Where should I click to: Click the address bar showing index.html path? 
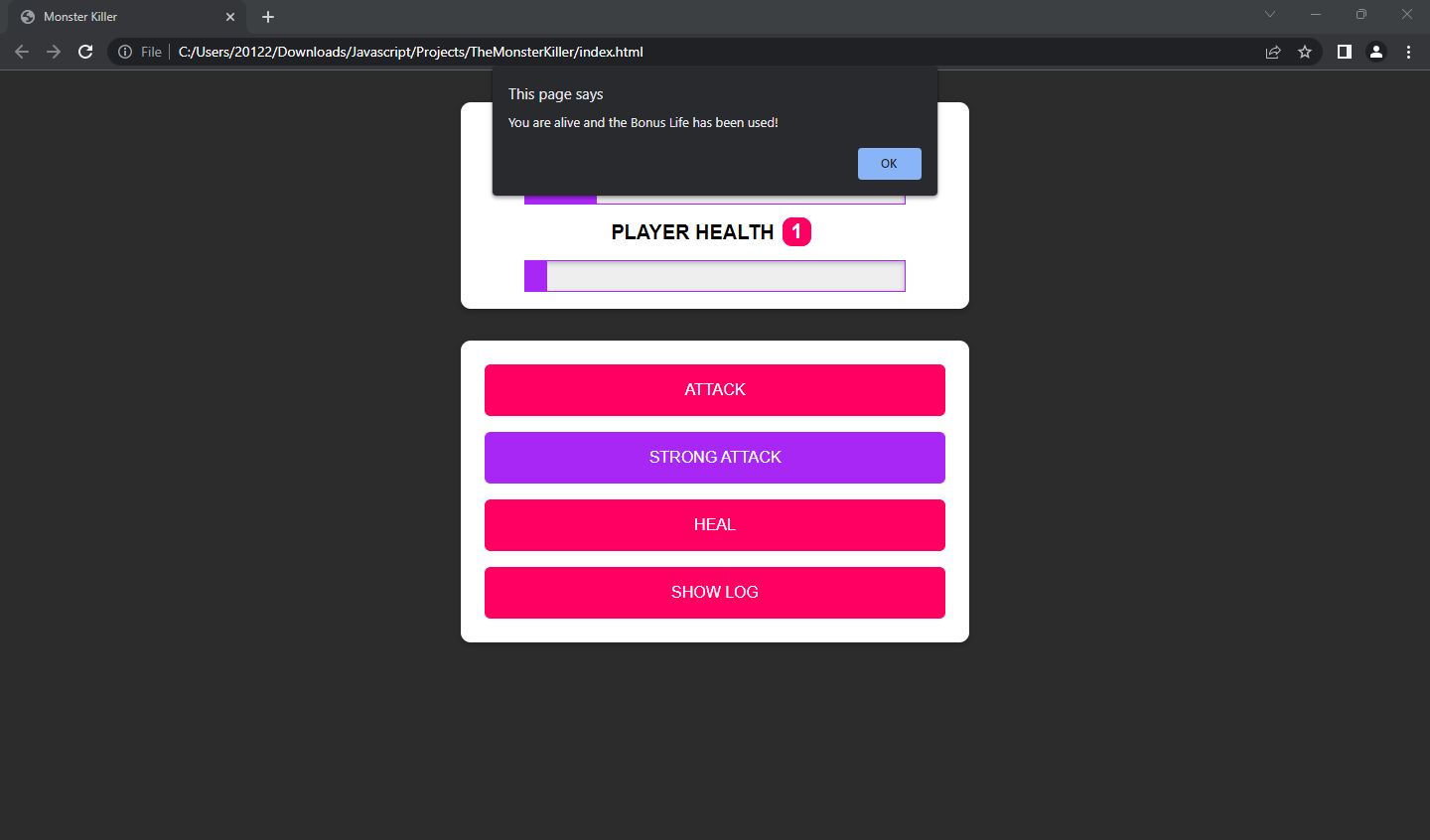tap(715, 52)
